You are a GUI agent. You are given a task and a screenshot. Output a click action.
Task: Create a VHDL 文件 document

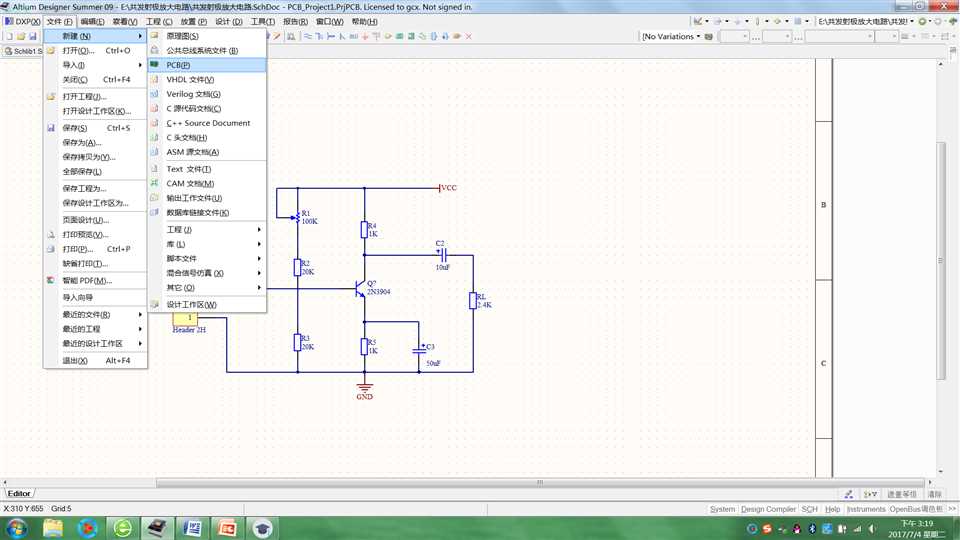pyautogui.click(x=207, y=80)
